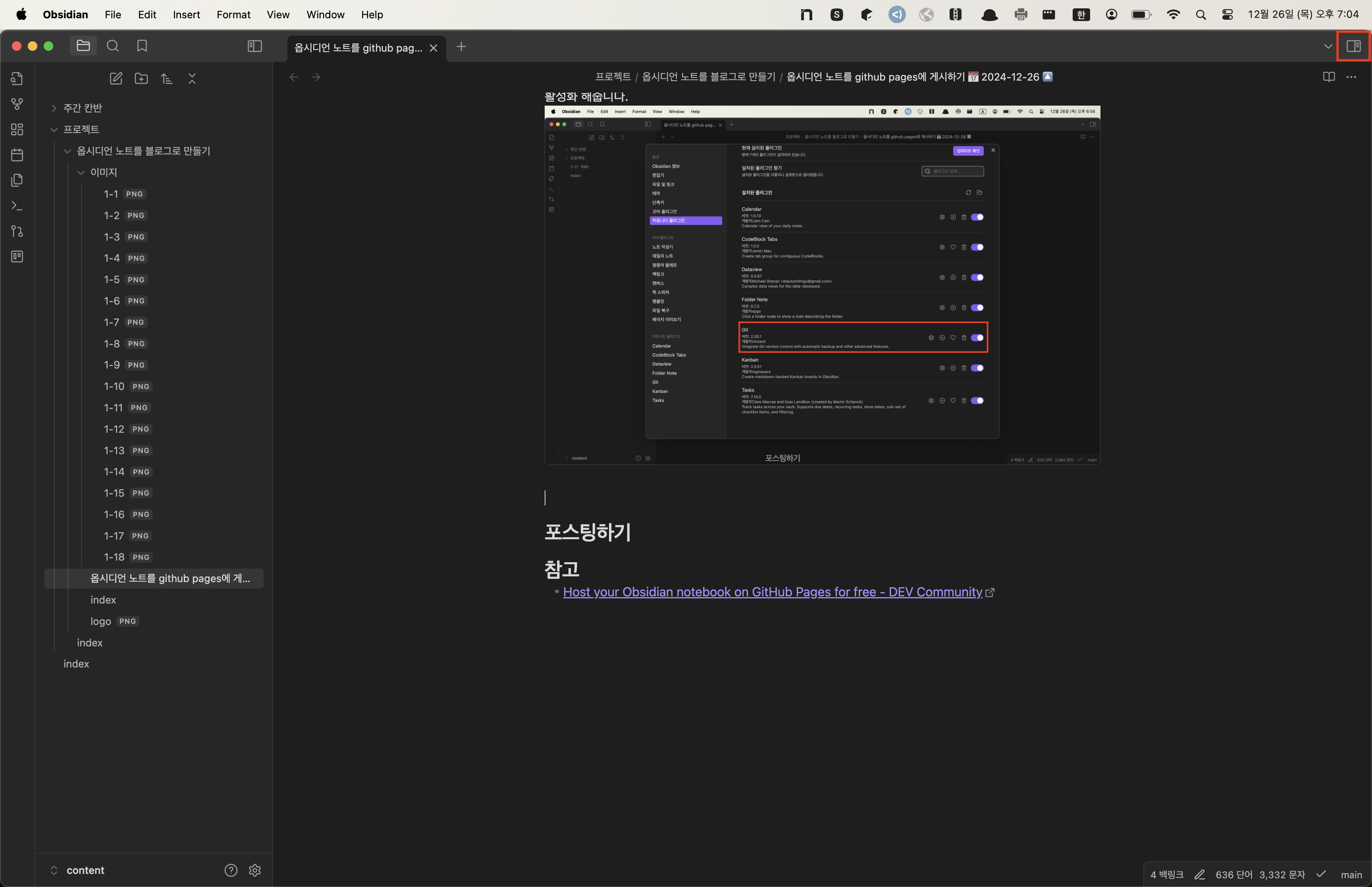Click embedded plugin settings screenshot image

[x=822, y=285]
